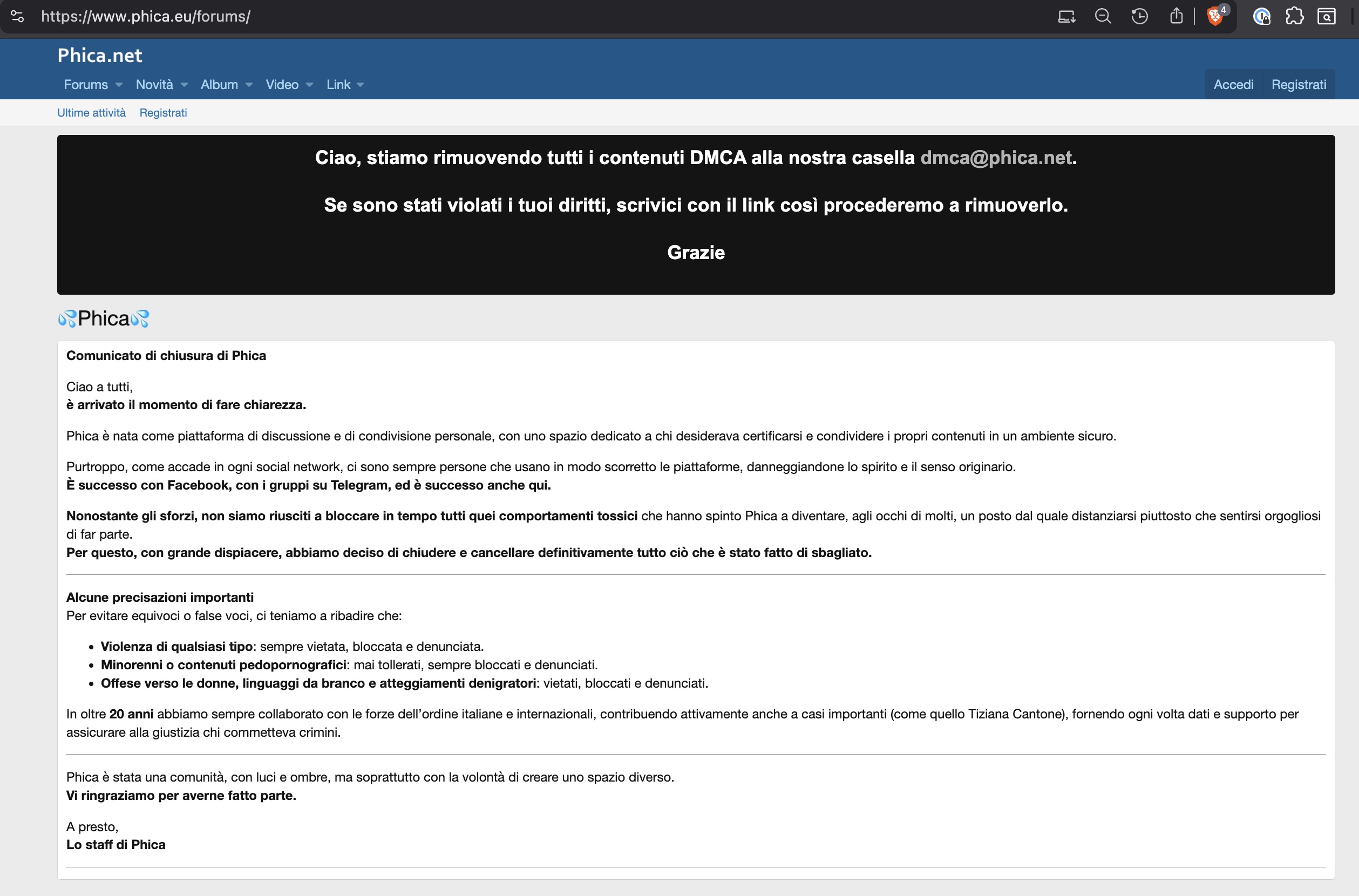Screen dimensions: 1359x896
Task: Open the 1Password extension icon
Action: (1261, 16)
